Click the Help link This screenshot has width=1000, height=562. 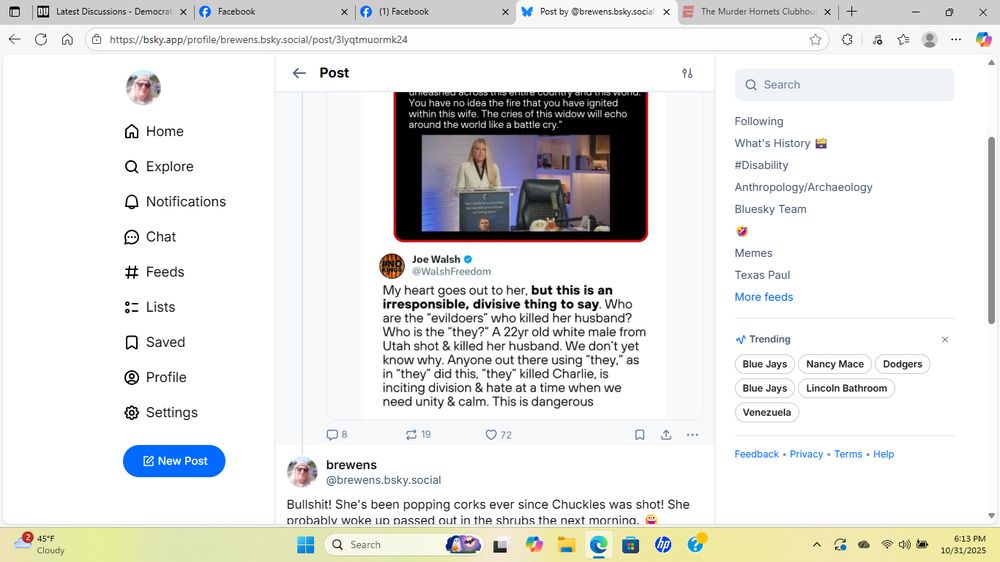883,454
